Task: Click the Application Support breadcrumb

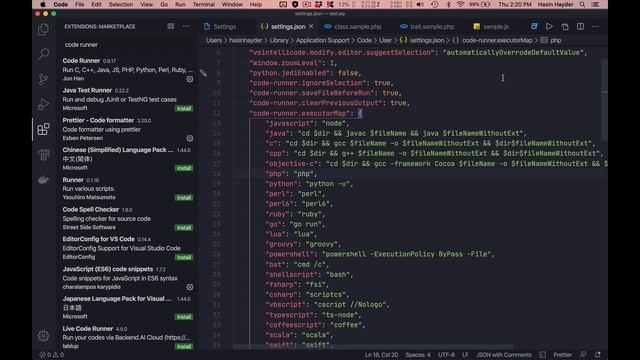Action: pyautogui.click(x=322, y=40)
